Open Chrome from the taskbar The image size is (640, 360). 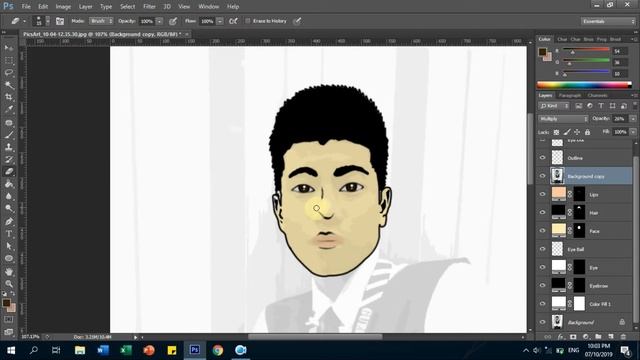point(218,350)
